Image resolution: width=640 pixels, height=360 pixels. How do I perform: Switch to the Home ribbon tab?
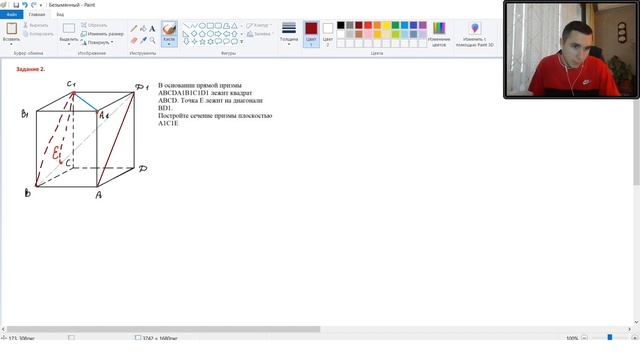click(37, 14)
